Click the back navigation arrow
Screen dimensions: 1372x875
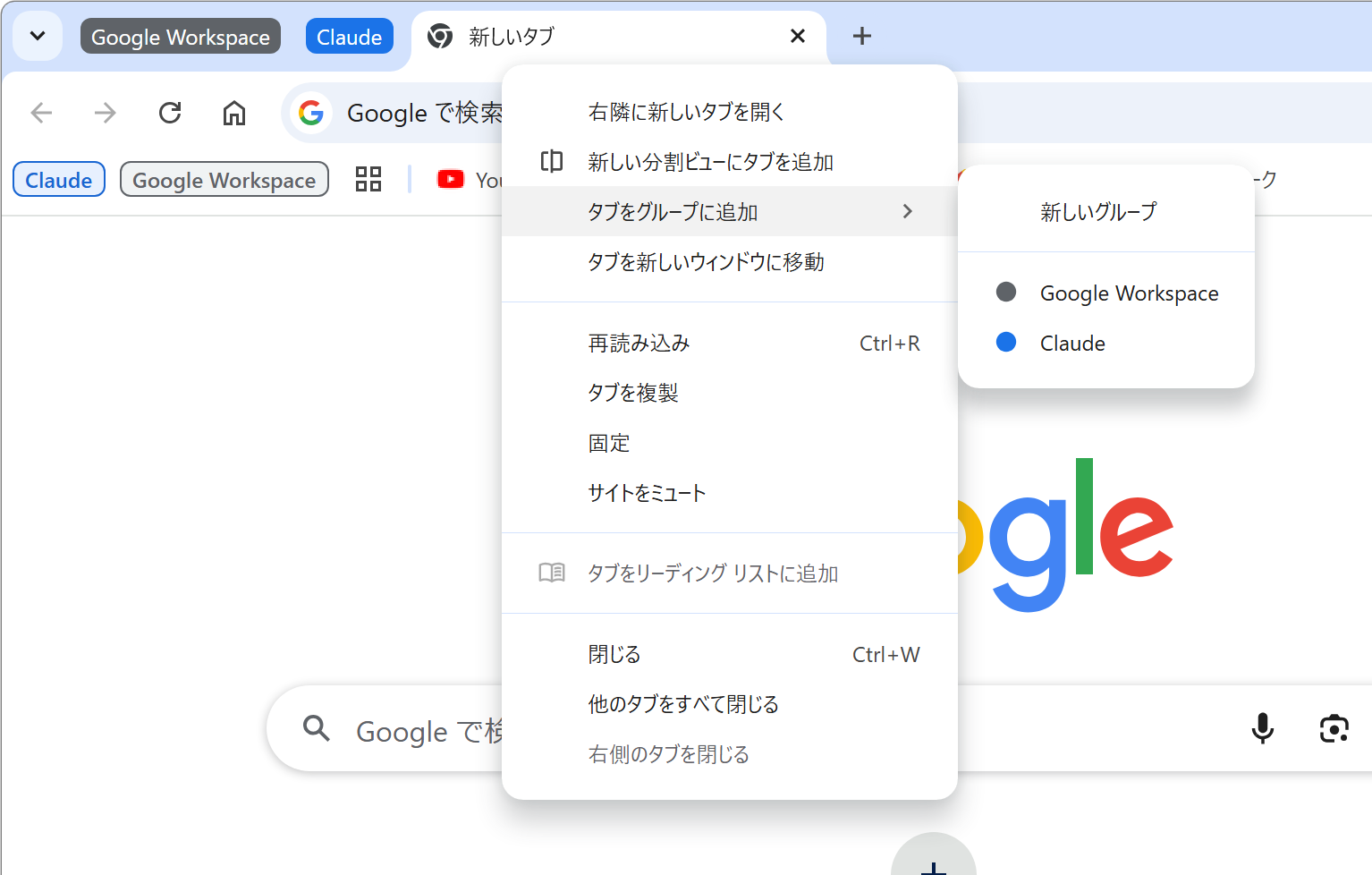coord(41,113)
